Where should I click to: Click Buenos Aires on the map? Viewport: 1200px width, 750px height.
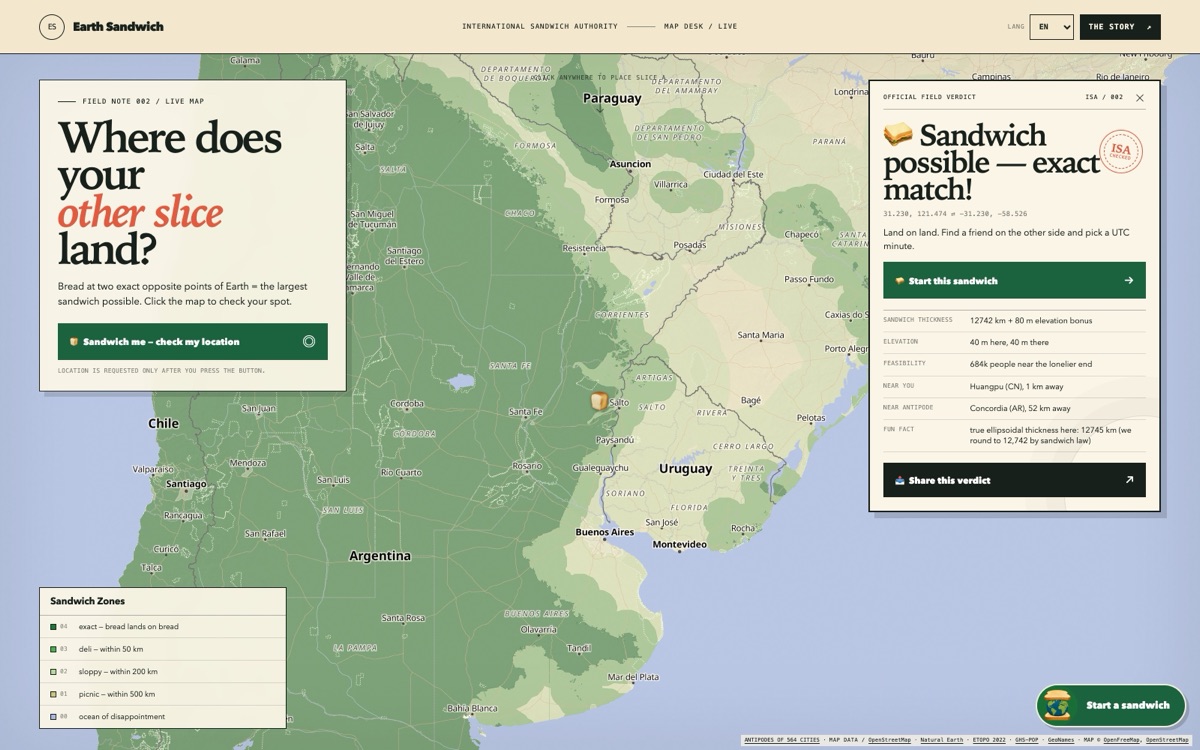[605, 532]
